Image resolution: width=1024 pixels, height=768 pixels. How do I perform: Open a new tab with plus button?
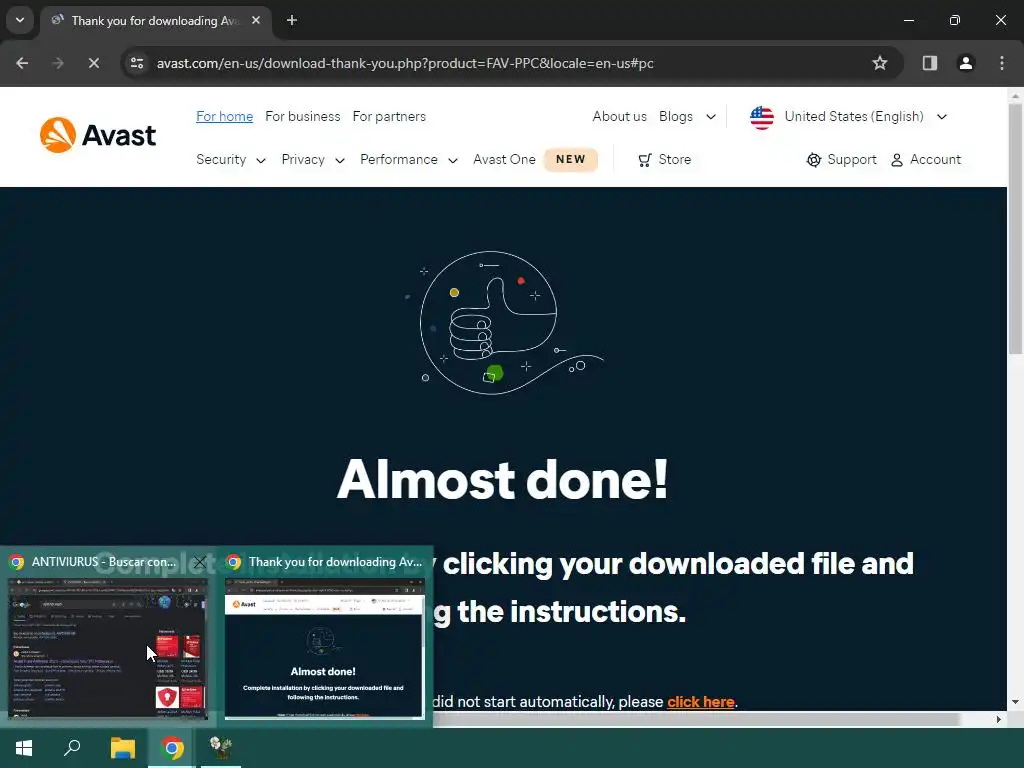(x=292, y=20)
